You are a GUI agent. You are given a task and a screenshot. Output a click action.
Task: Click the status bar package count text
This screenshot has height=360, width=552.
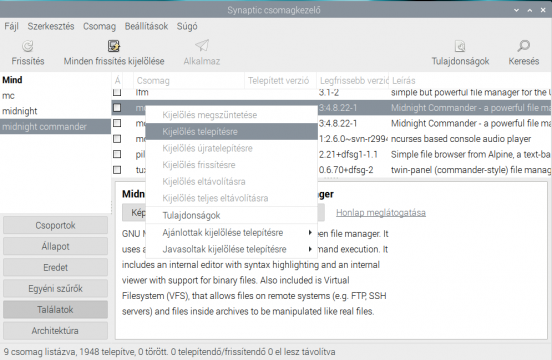(169, 352)
